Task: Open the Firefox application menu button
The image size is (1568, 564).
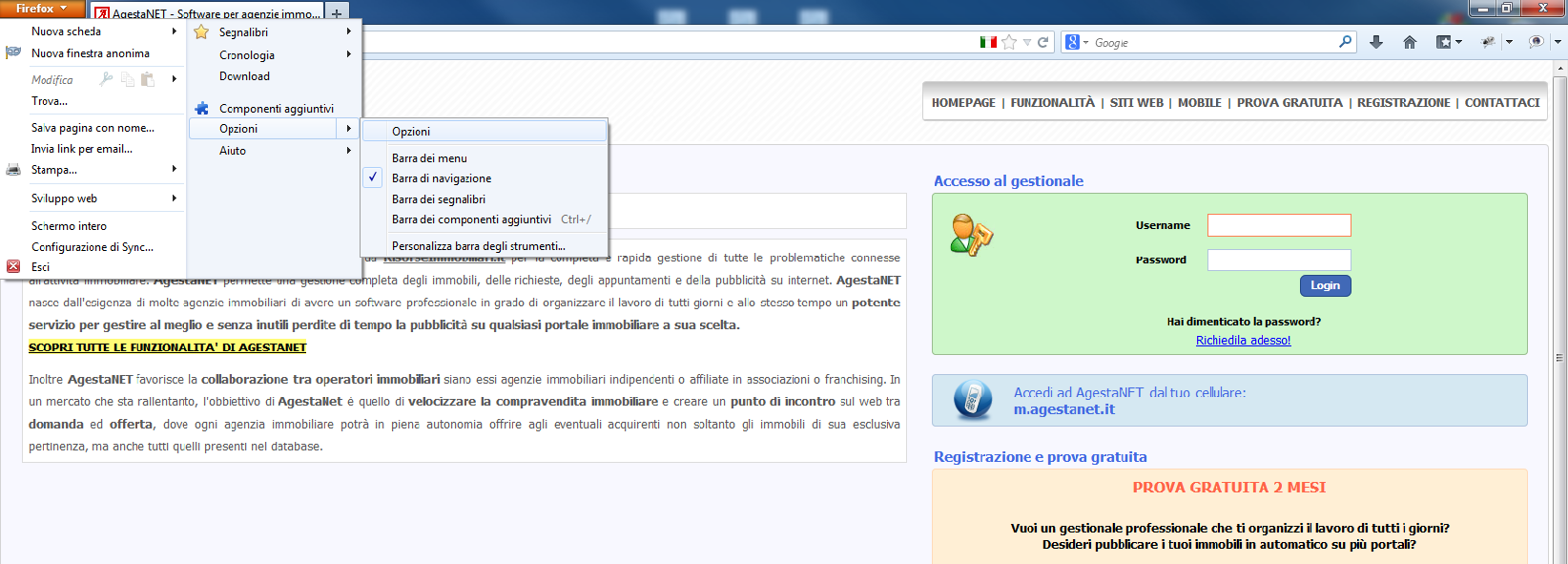Action: pyautogui.click(x=42, y=9)
